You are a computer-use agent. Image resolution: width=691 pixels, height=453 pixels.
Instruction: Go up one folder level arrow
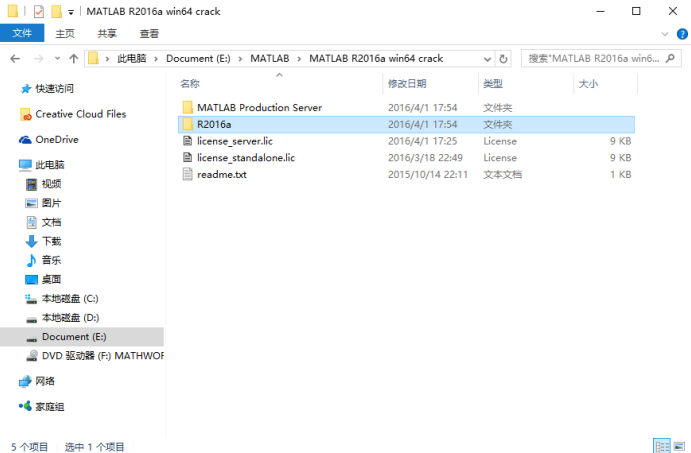[74, 59]
